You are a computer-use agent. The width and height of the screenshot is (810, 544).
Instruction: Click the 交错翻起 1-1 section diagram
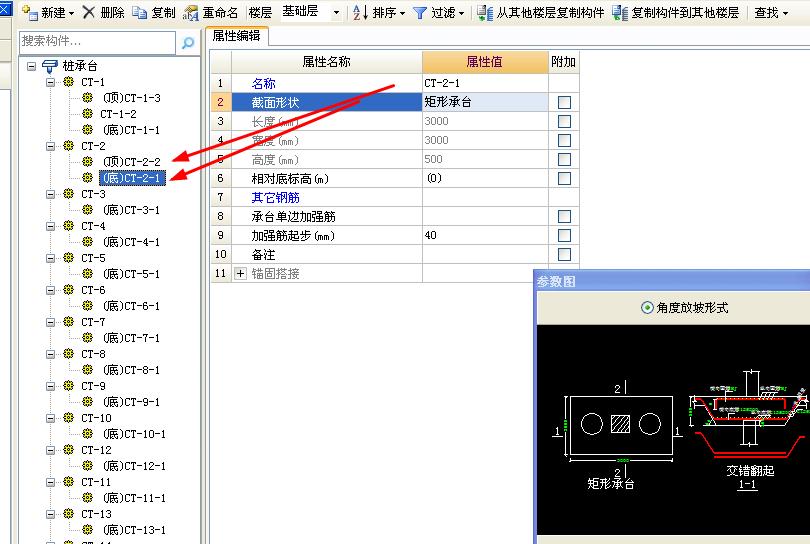[749, 429]
